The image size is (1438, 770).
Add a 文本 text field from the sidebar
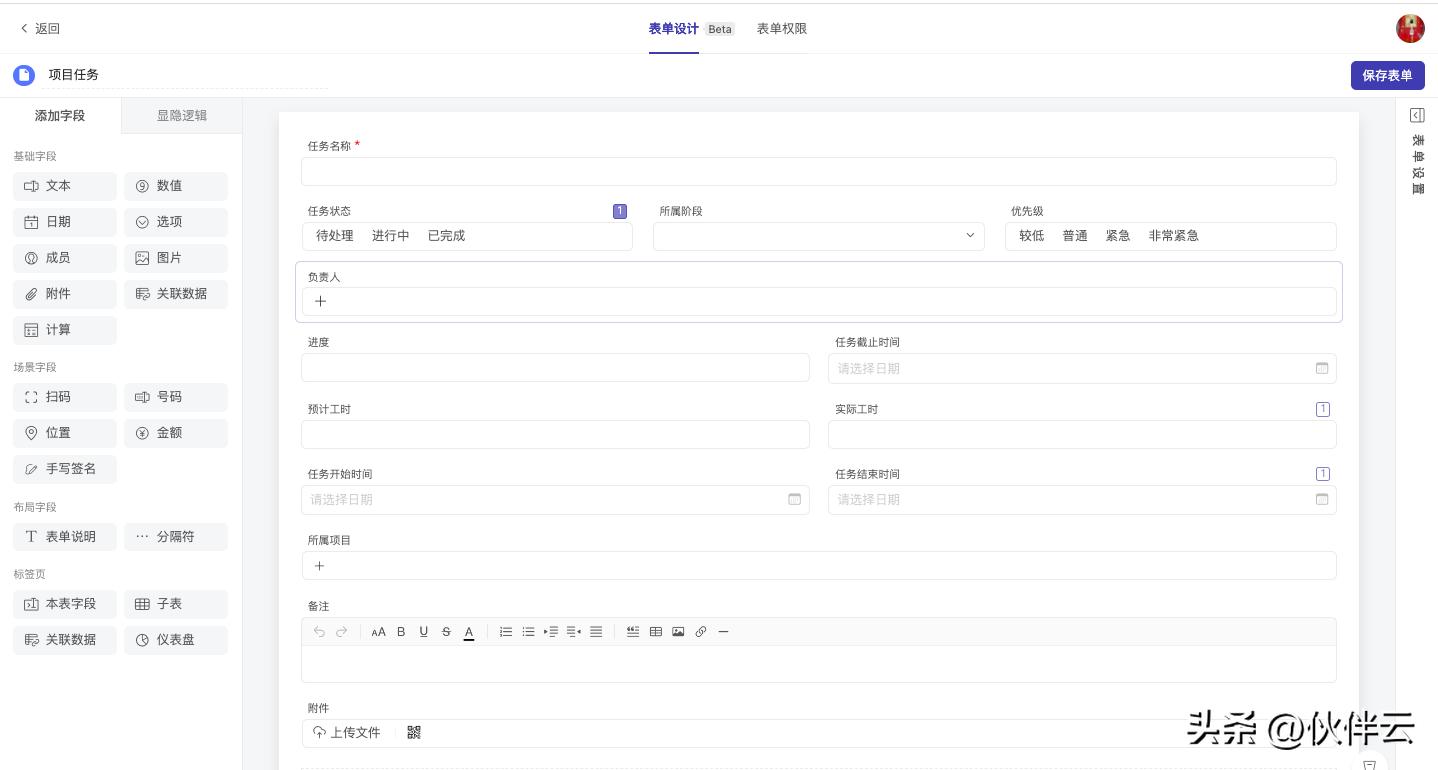(64, 186)
